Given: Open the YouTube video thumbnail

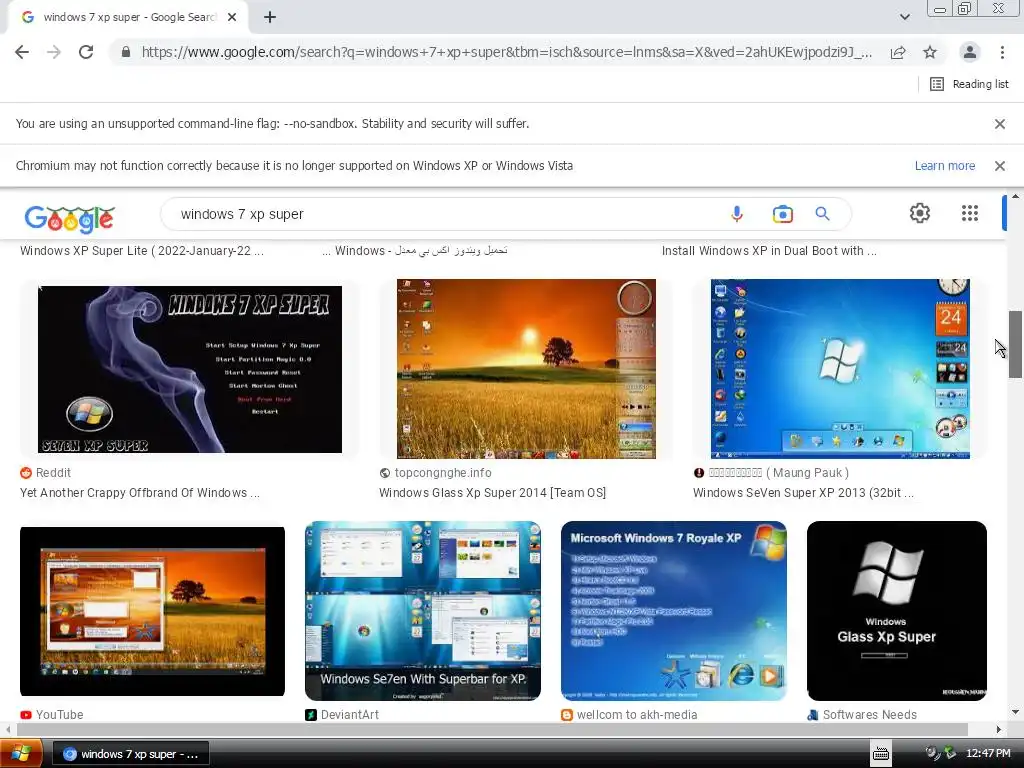Looking at the screenshot, I should [152, 611].
